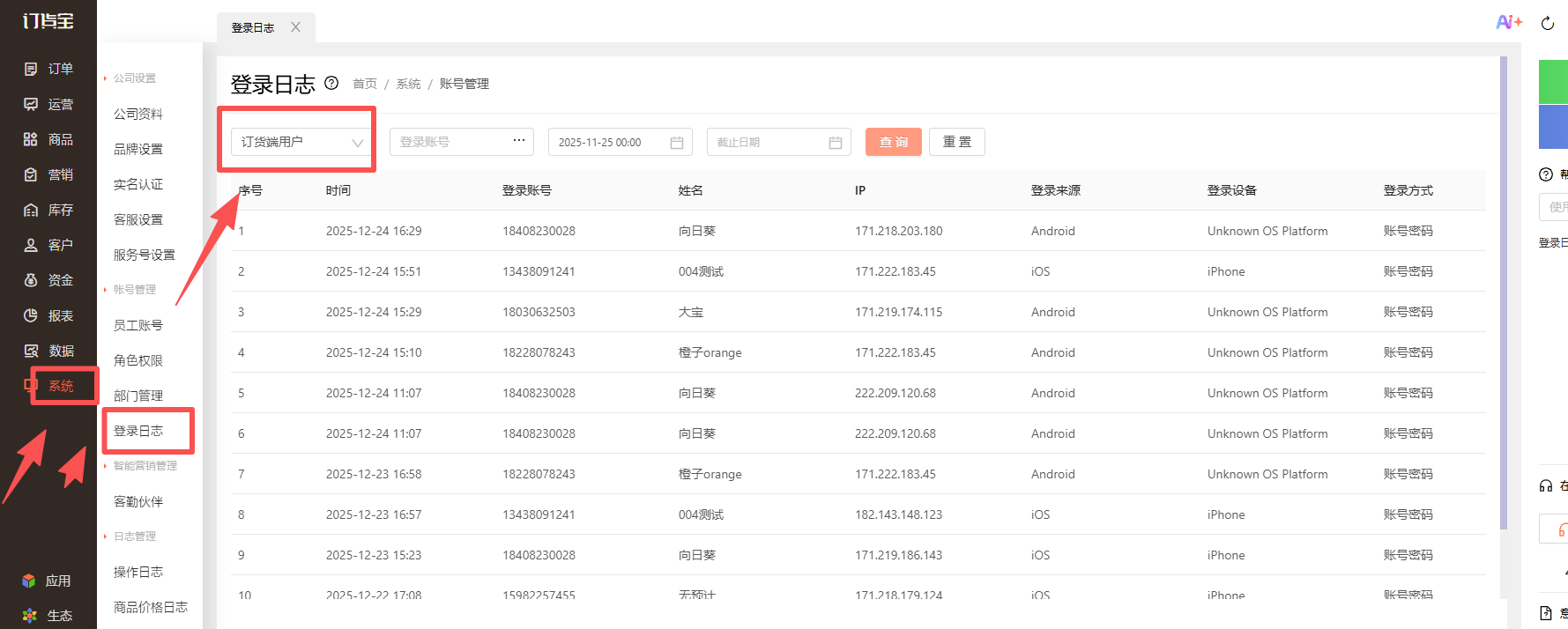Select the 客勤伙伴 menu item
This screenshot has height=629, width=1568.
coord(138,501)
